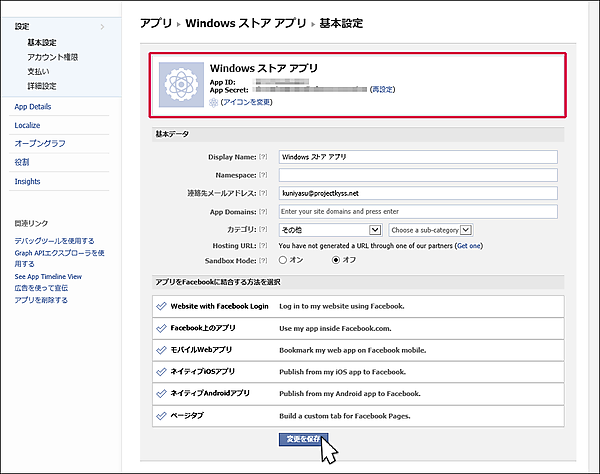Open オープングラフ in the sidebar
Screen dimensions: 600x474
tap(40, 143)
